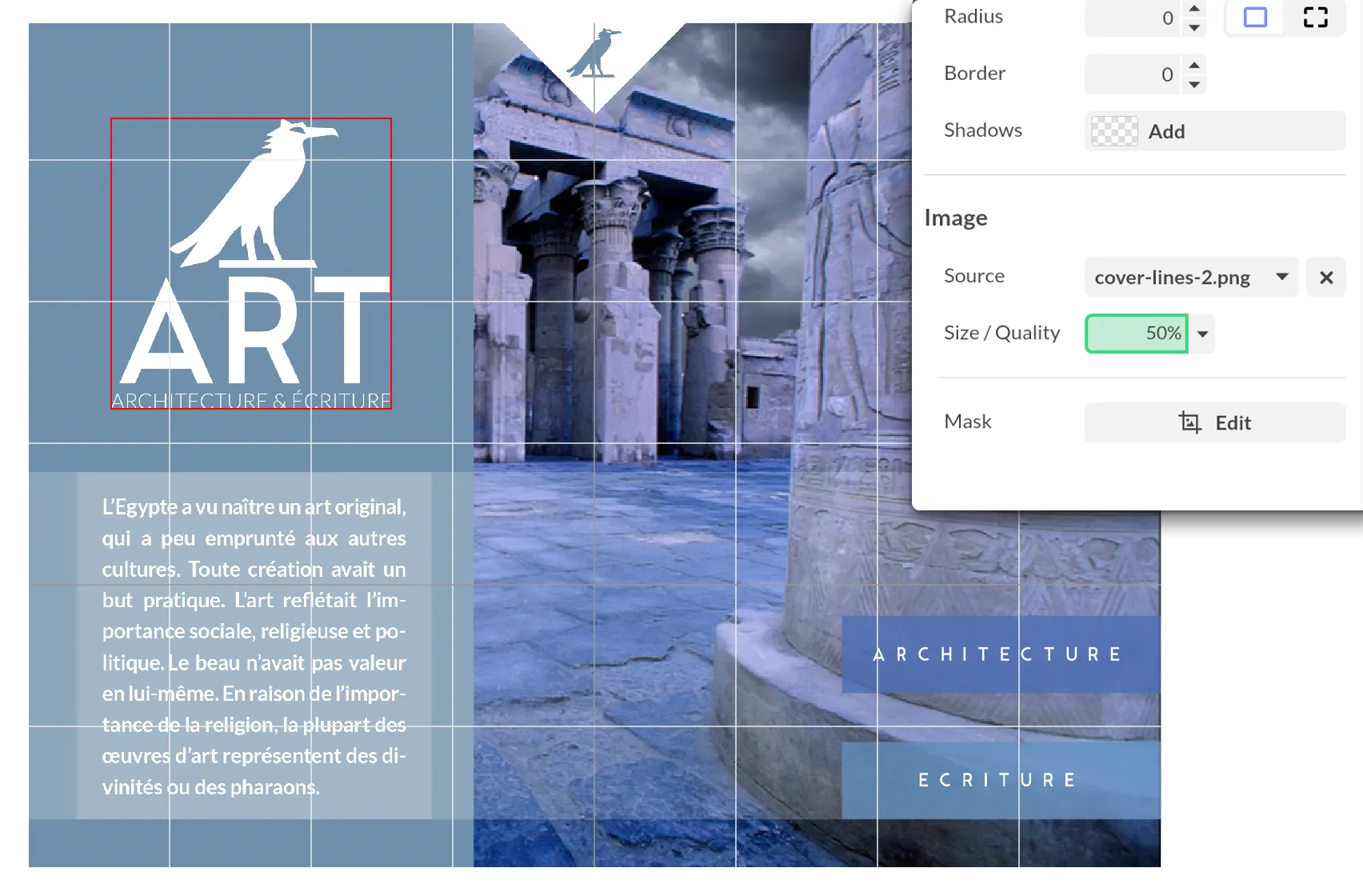Open the Source dropdown showing cover-lines-2.png
Image resolution: width=1363 pixels, height=896 pixels.
click(1191, 277)
